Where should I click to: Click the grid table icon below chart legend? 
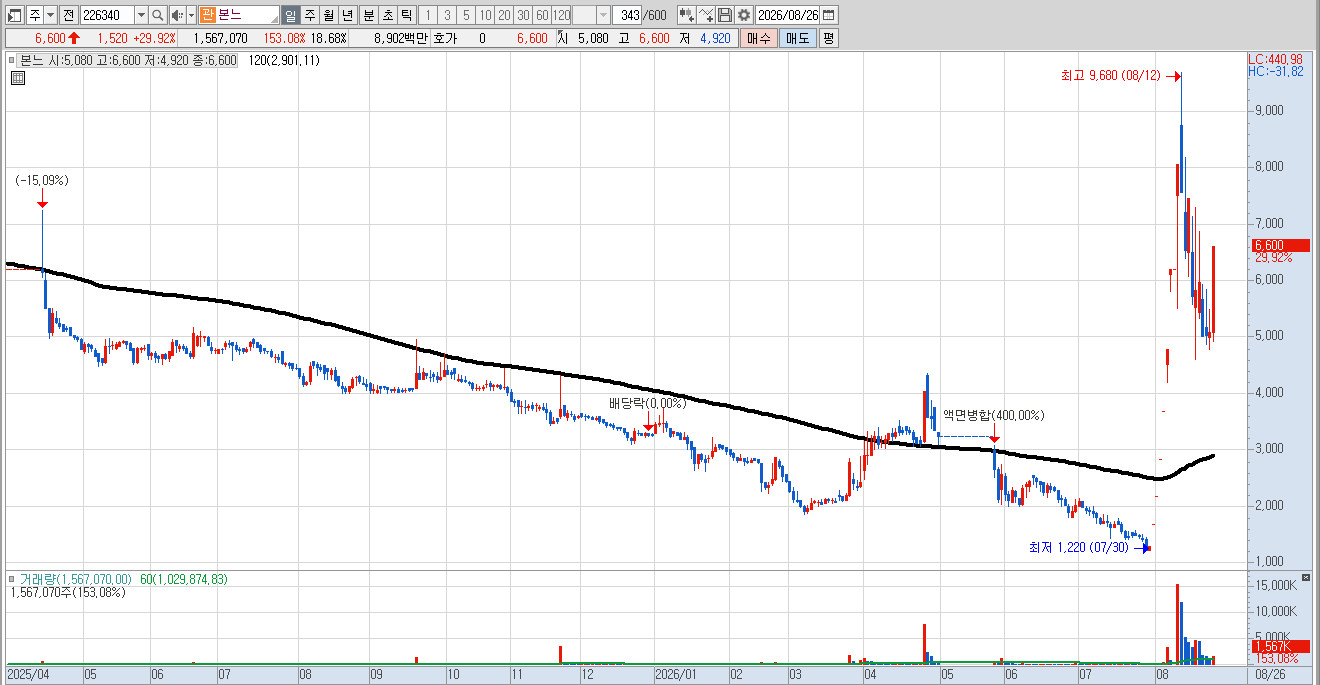(x=17, y=78)
